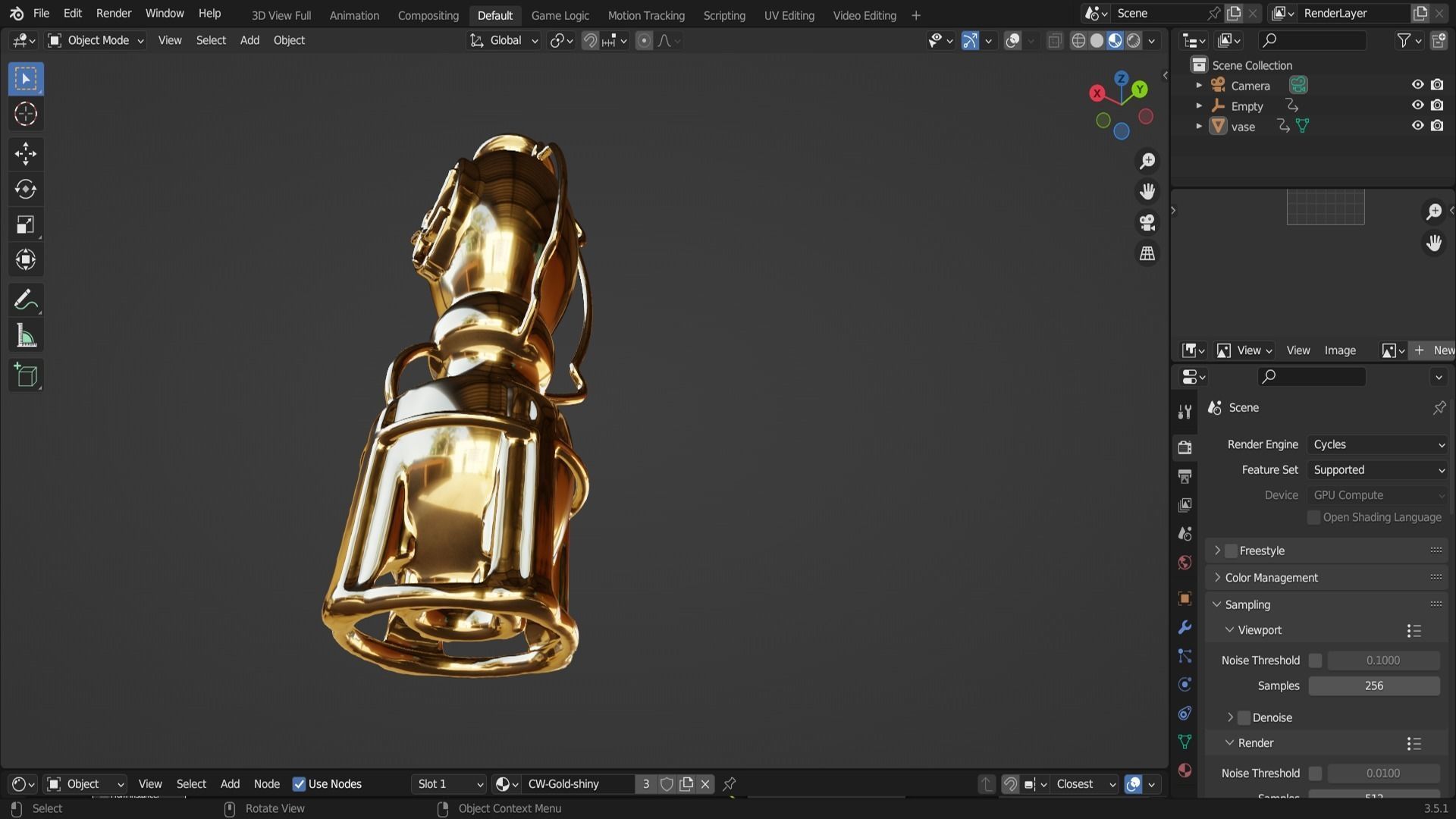Image resolution: width=1456 pixels, height=819 pixels.
Task: Enable Viewport Noise Threshold checkbox
Action: [1316, 661]
